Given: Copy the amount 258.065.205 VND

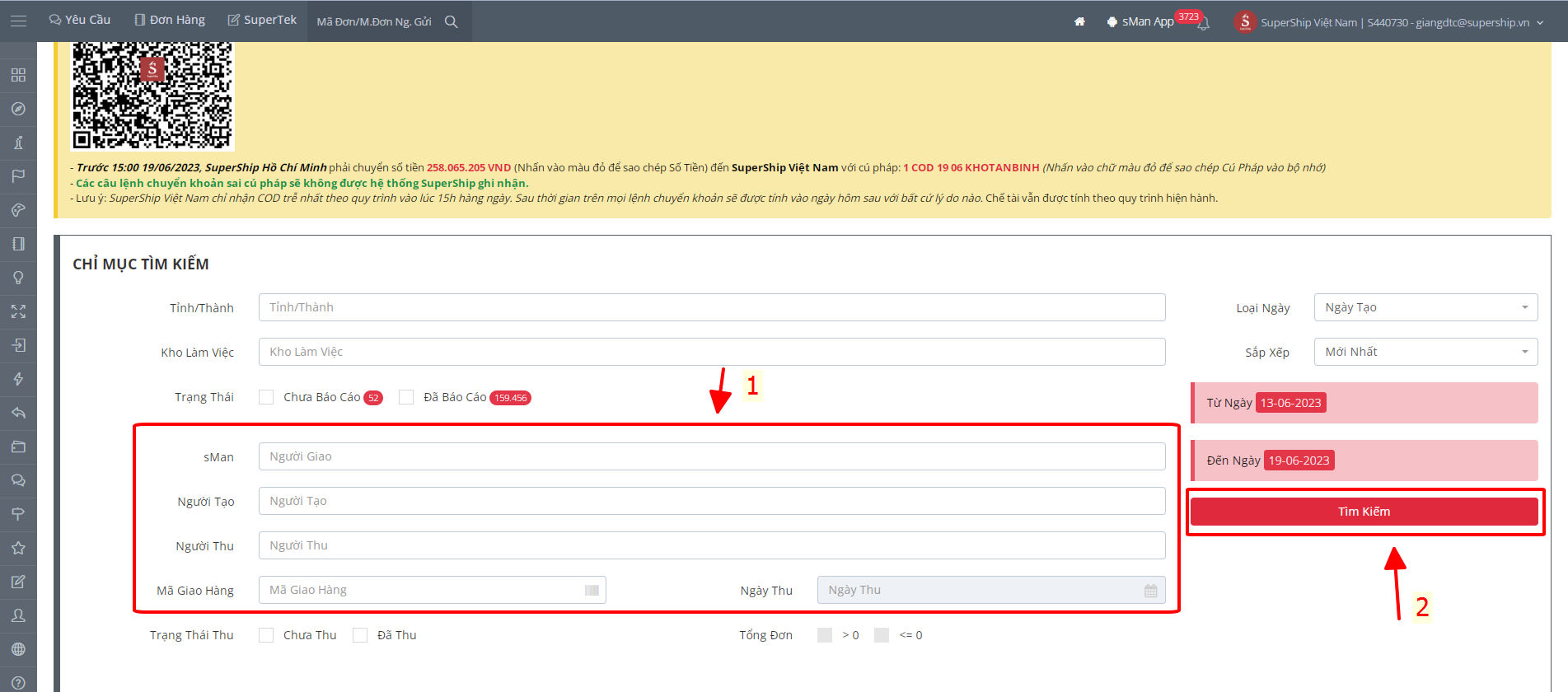Looking at the screenshot, I should click(469, 167).
